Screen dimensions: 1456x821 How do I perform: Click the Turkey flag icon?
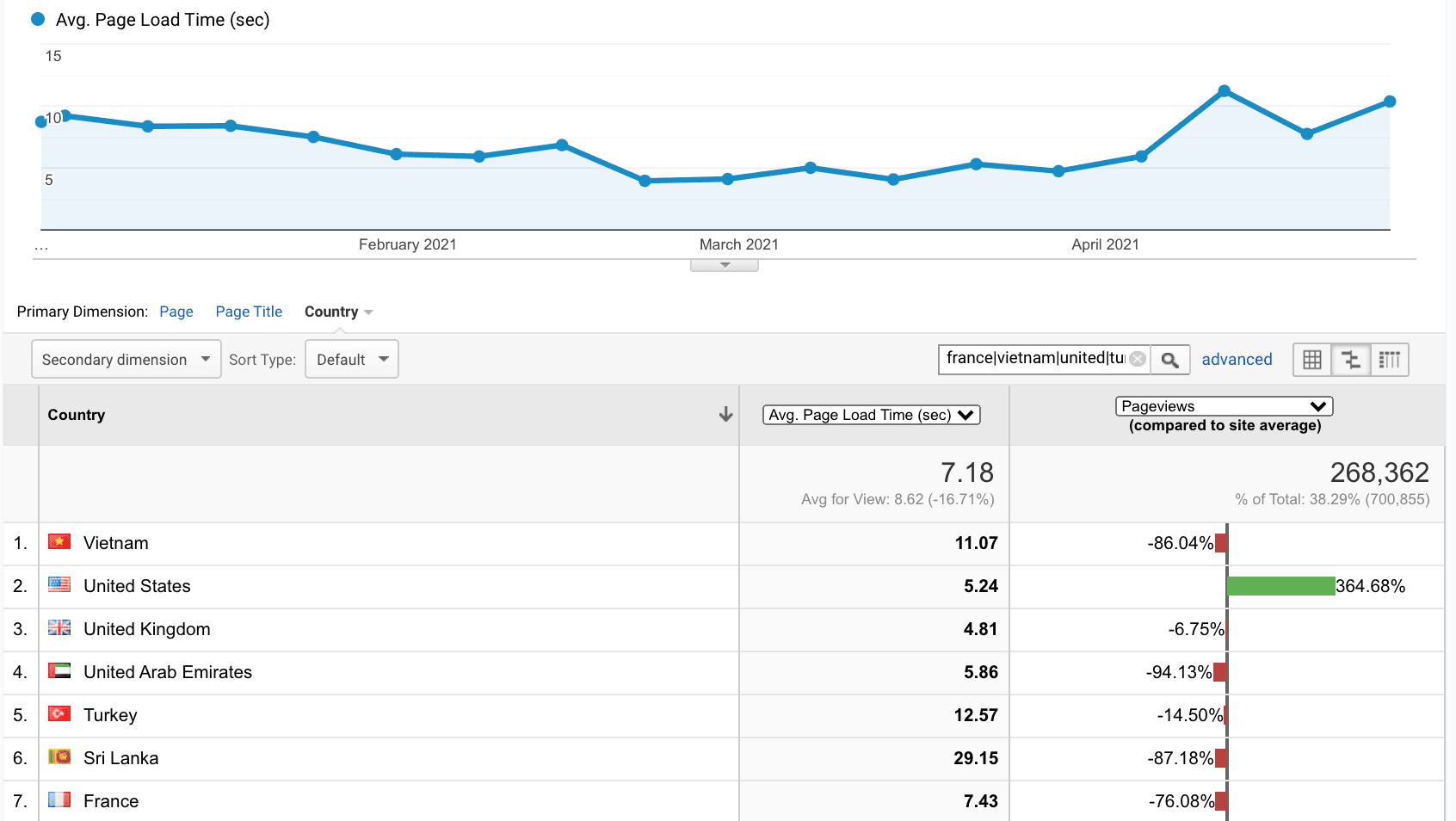[59, 714]
